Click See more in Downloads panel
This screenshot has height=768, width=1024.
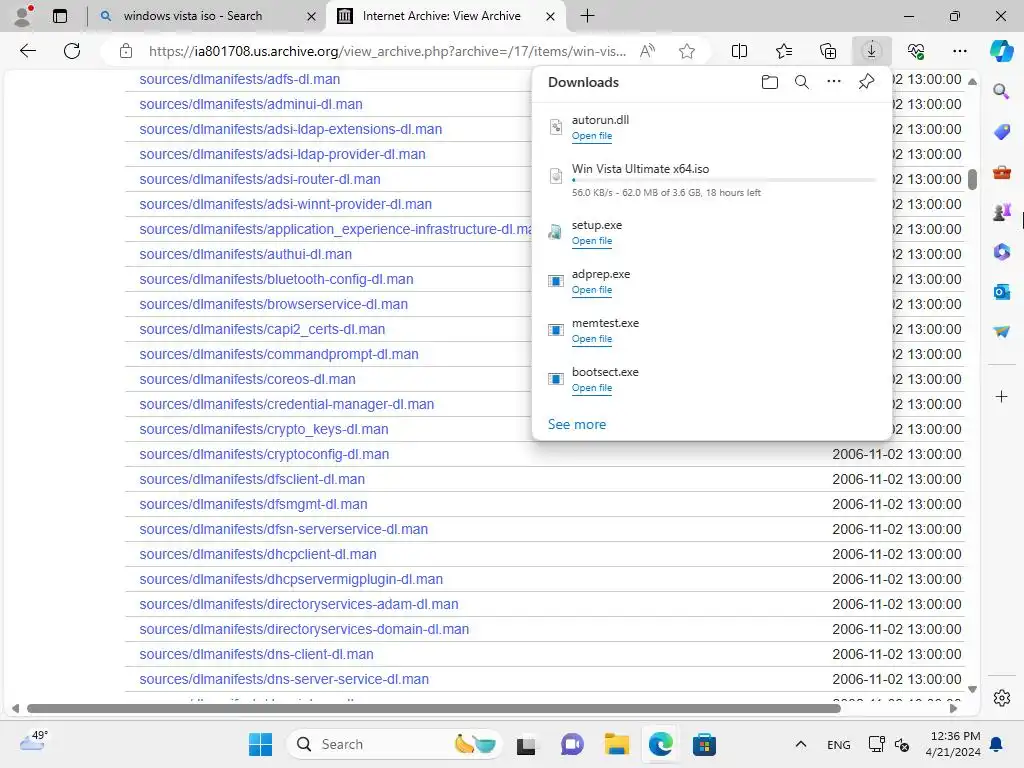click(577, 424)
